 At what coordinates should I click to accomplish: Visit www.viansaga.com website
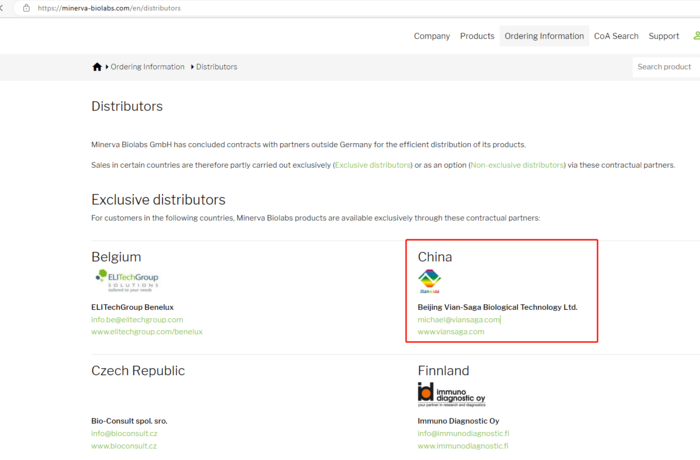pos(451,332)
